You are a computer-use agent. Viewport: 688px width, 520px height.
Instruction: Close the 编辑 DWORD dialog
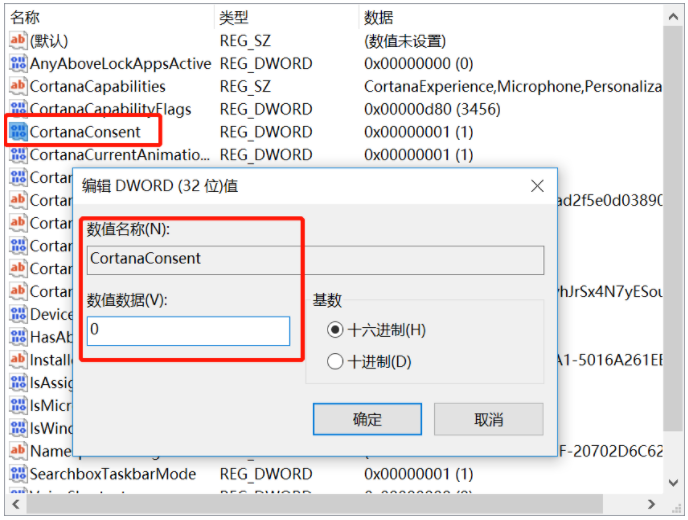click(x=537, y=186)
